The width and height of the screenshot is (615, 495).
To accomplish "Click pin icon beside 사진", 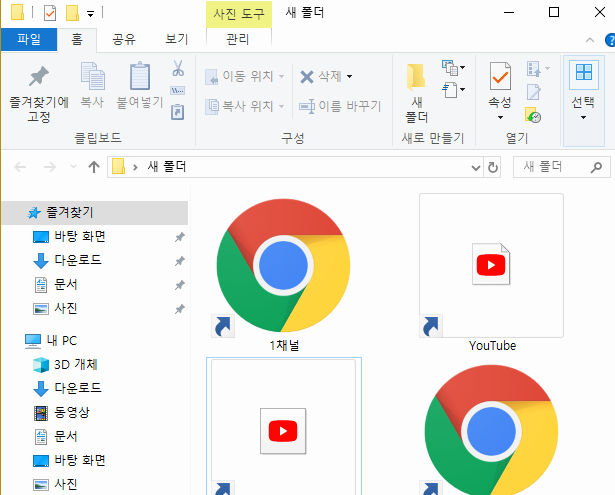I will coord(180,309).
